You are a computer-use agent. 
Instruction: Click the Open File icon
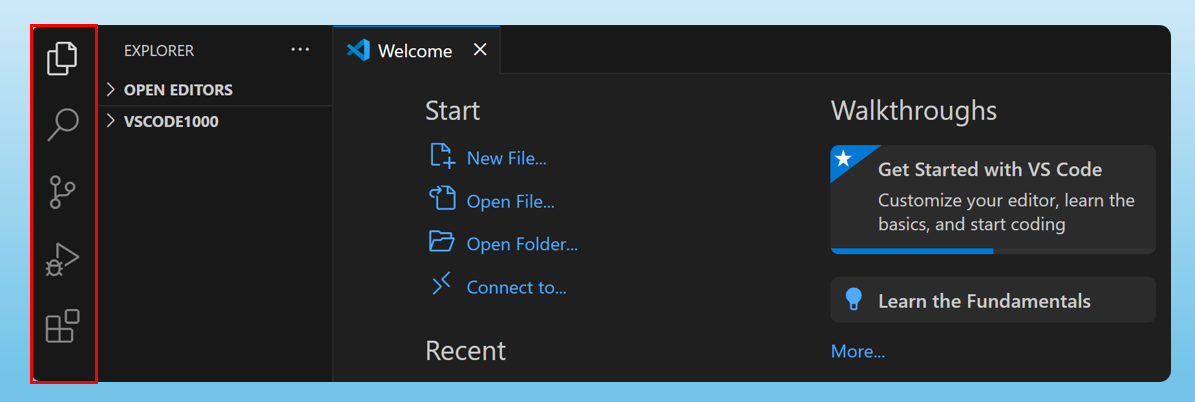click(x=442, y=199)
